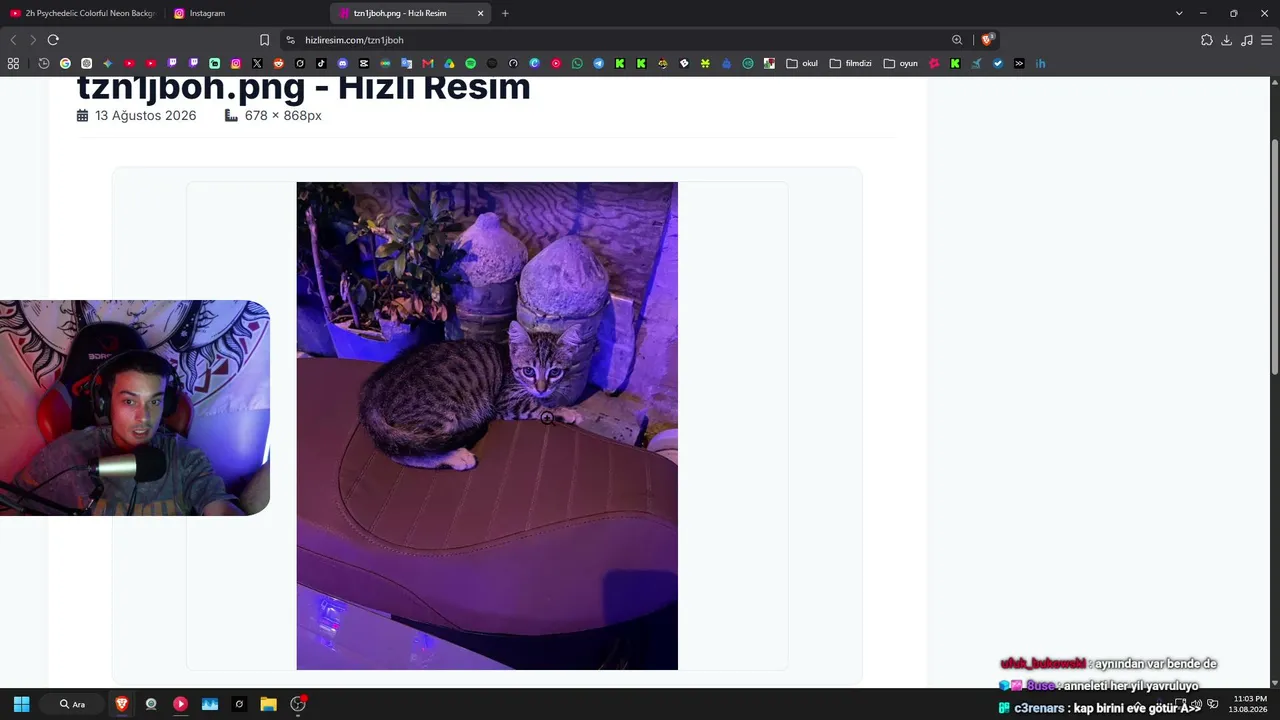Open the Gemini bookmark
The image size is (1280, 720).
point(107,63)
